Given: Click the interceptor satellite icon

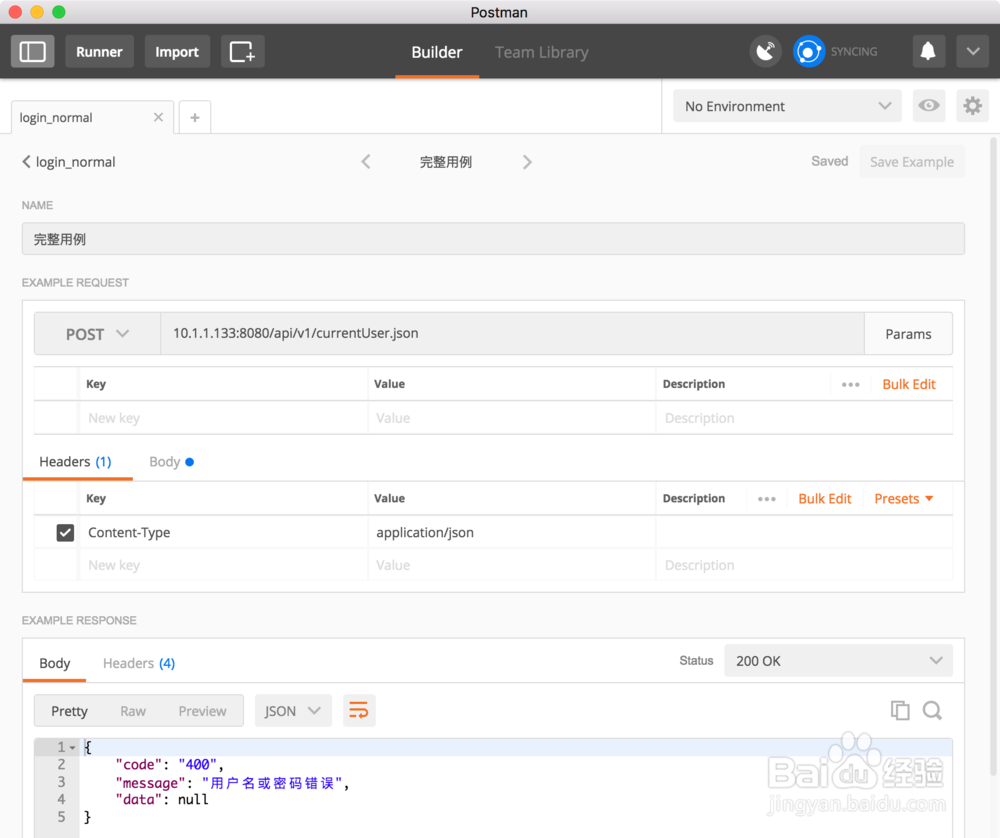Looking at the screenshot, I should point(765,52).
